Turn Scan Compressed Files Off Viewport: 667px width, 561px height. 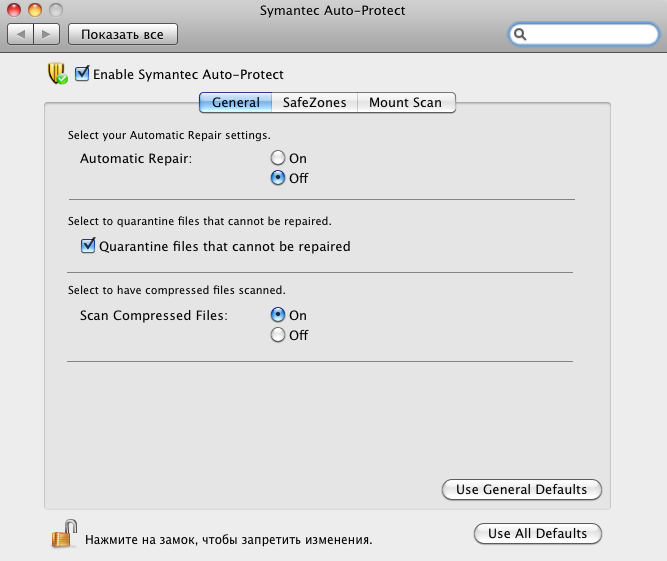[278, 335]
